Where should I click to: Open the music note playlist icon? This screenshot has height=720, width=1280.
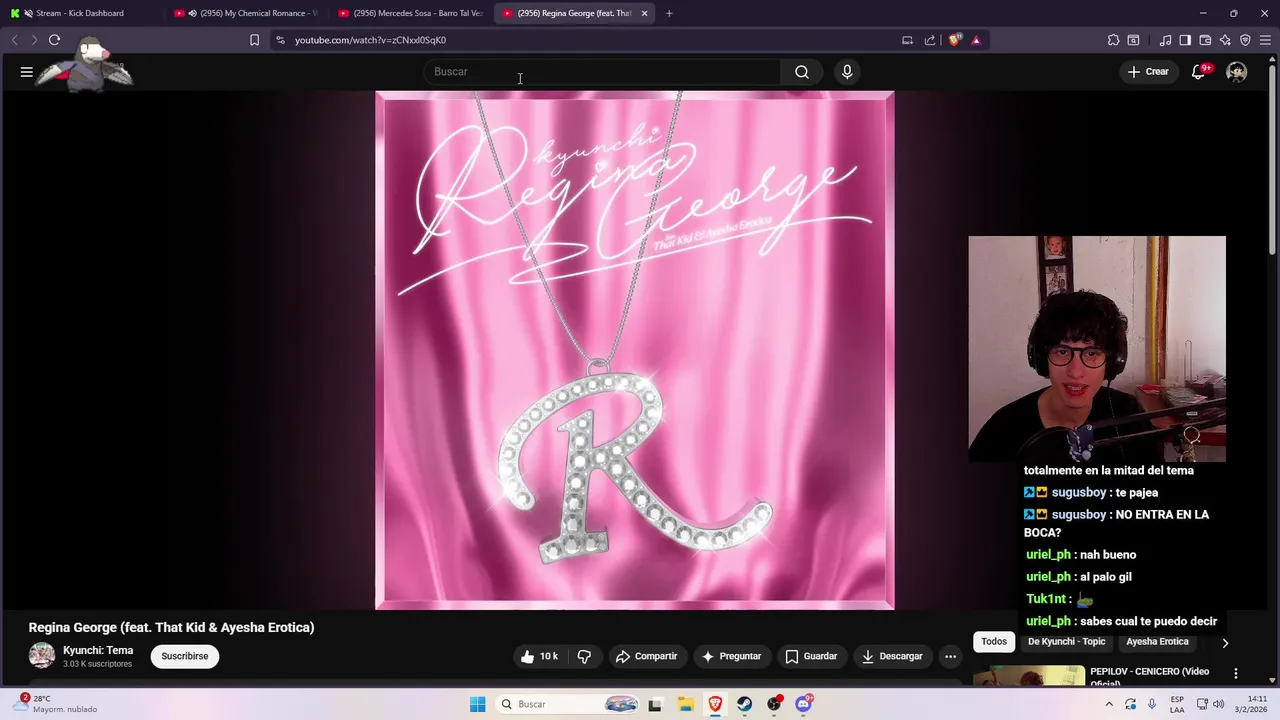click(x=1165, y=40)
